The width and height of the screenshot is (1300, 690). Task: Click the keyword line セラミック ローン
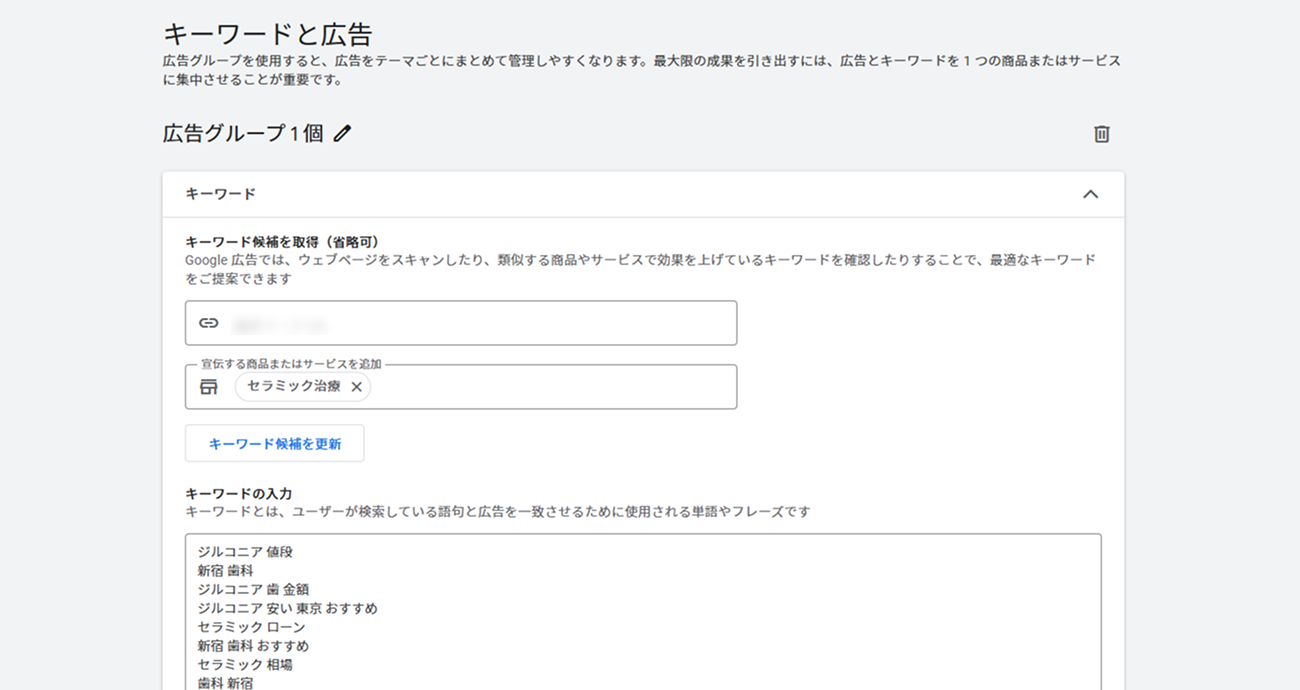point(252,627)
